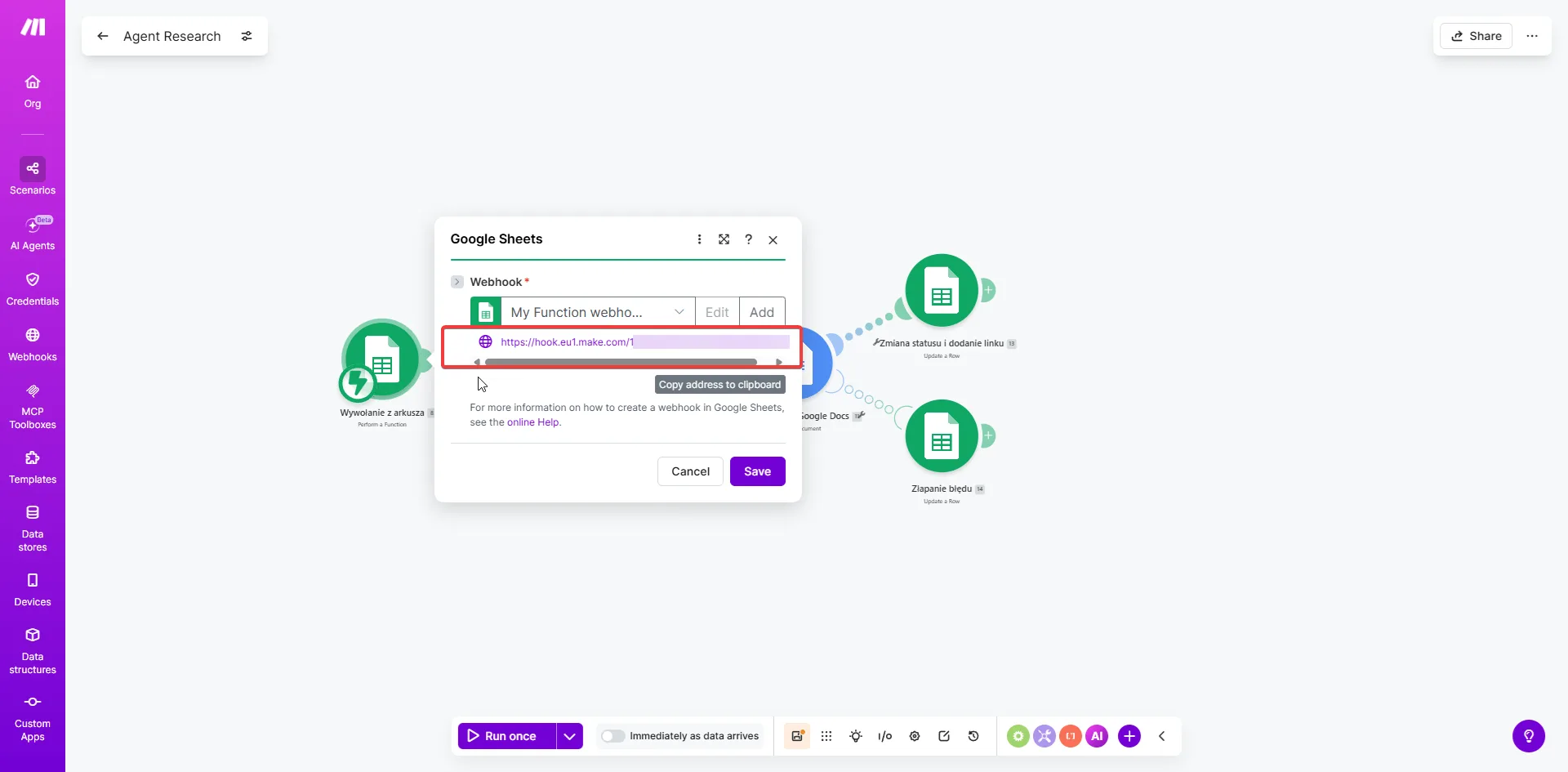
Task: Open scenario inputs and outputs (I/O)
Action: (x=885, y=736)
